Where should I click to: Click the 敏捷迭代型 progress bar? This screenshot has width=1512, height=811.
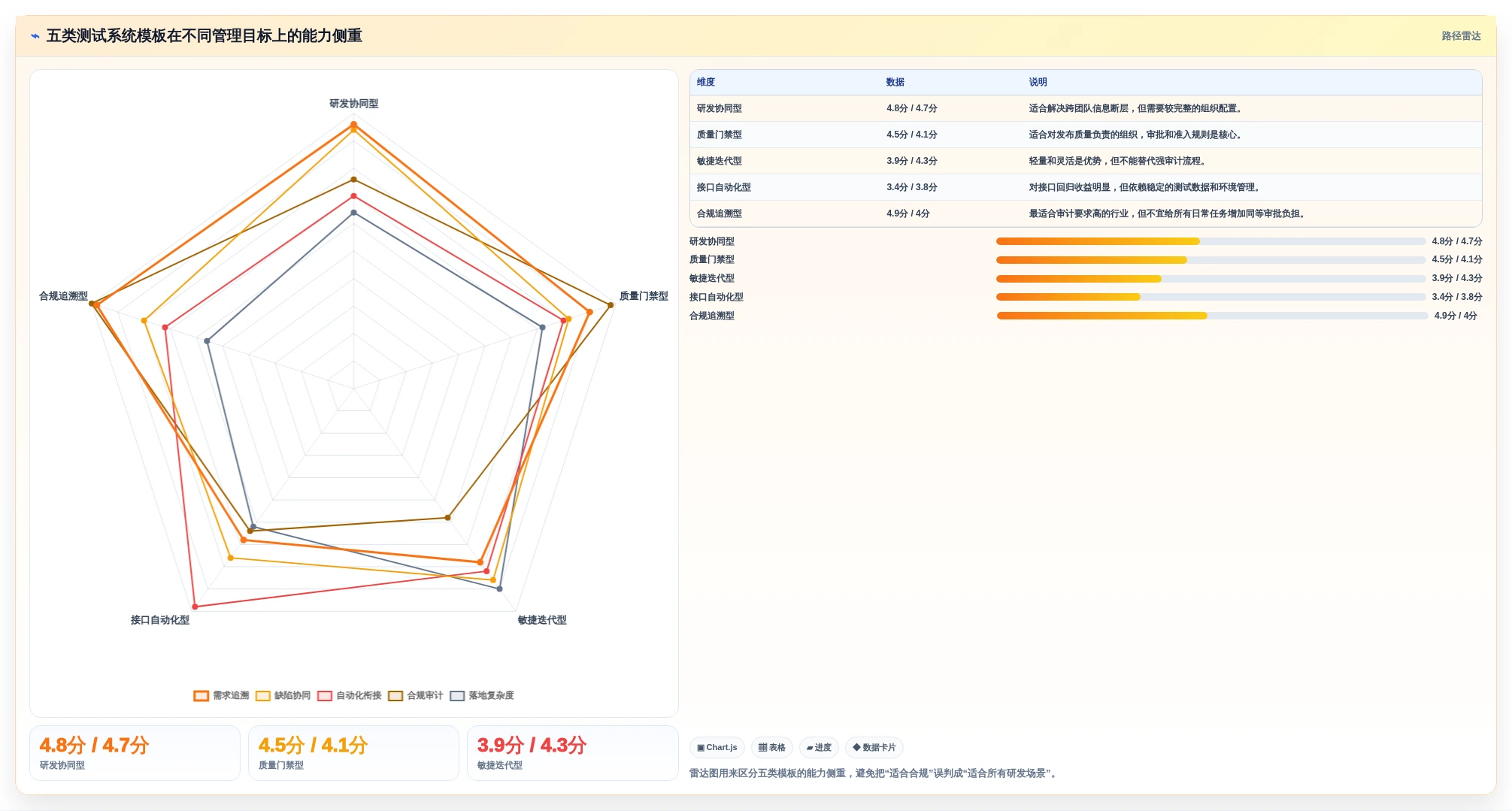tap(1211, 279)
